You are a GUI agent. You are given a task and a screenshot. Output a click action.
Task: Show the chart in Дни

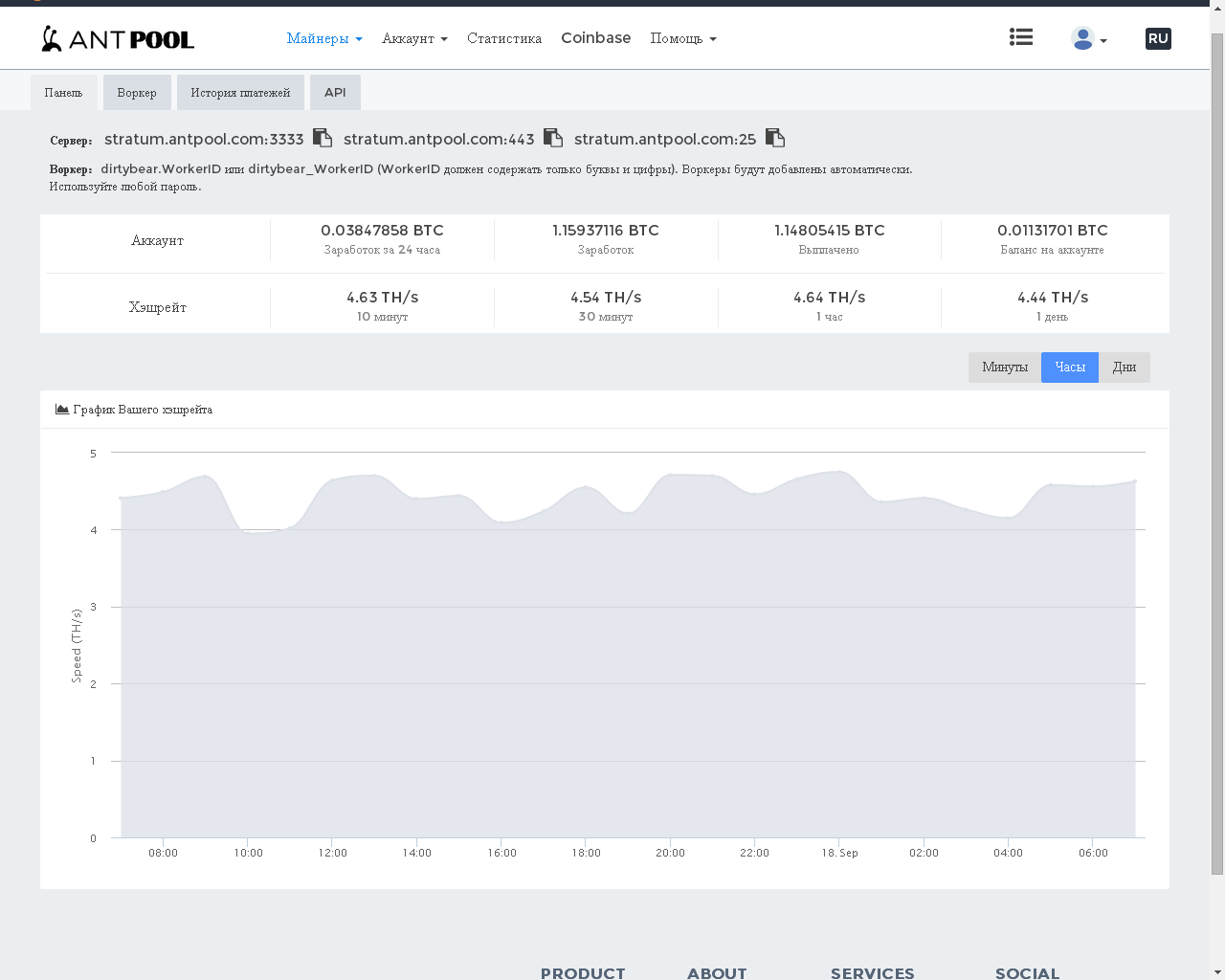pyautogui.click(x=1125, y=367)
